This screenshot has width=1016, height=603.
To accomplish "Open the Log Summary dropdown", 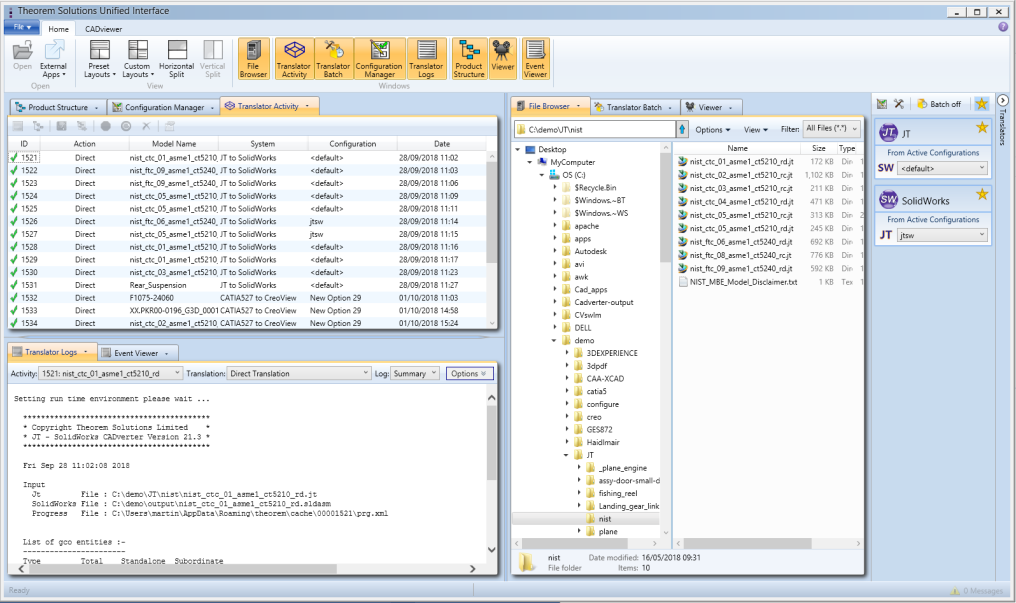I will [x=415, y=374].
